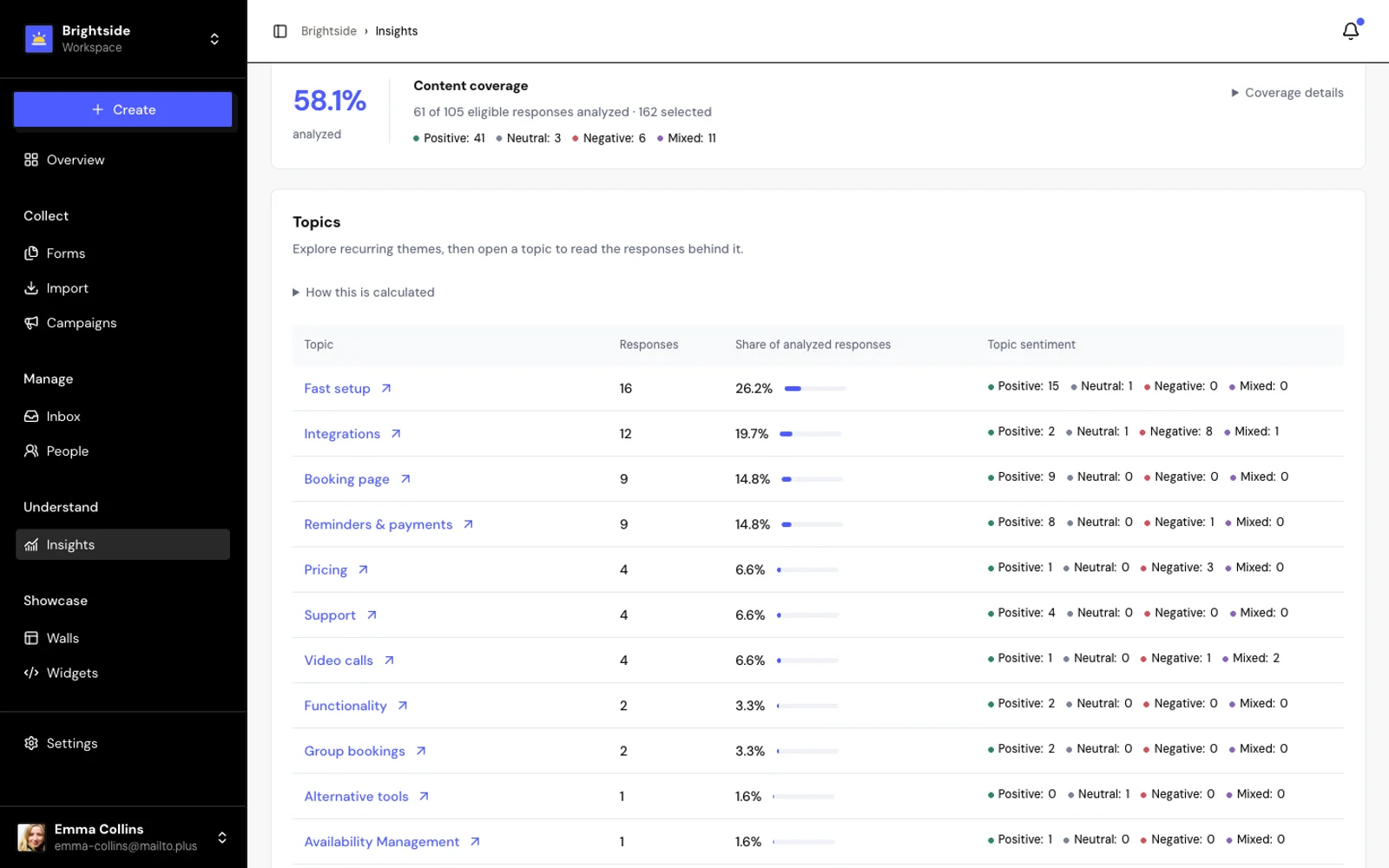
Task: Toggle the sidebar panel icon
Action: (x=280, y=31)
